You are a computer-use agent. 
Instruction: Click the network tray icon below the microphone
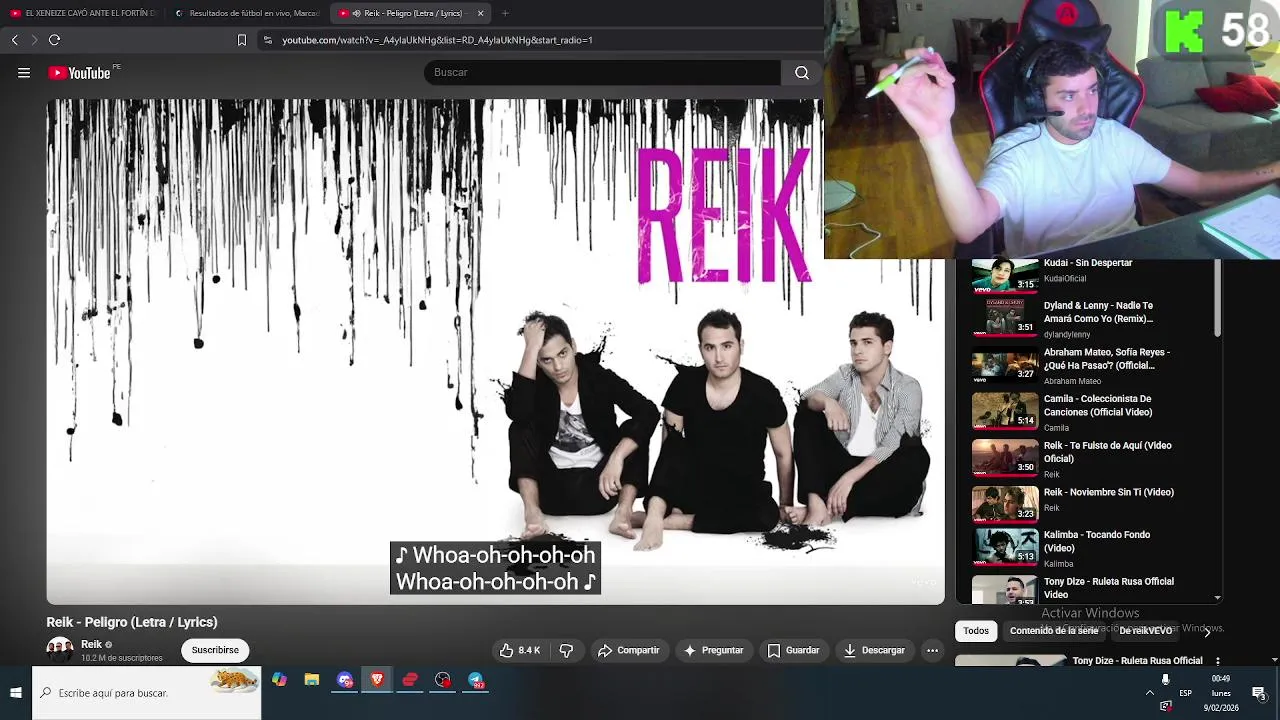coord(1165,706)
